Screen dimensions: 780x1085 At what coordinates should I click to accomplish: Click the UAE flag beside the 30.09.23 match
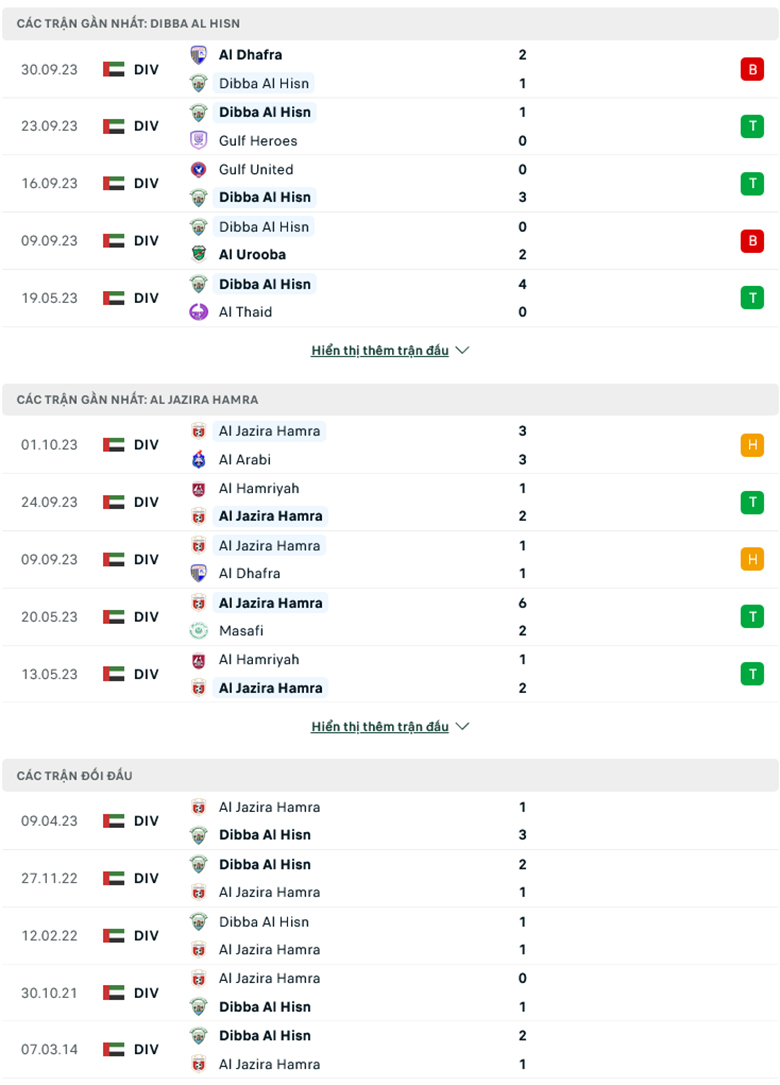point(113,69)
